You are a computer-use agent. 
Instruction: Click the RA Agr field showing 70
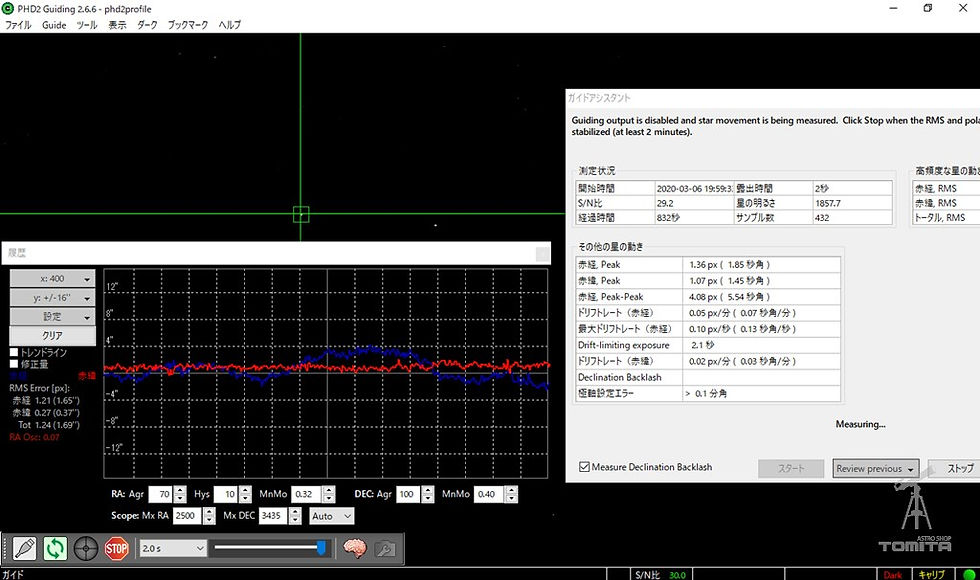coord(161,494)
